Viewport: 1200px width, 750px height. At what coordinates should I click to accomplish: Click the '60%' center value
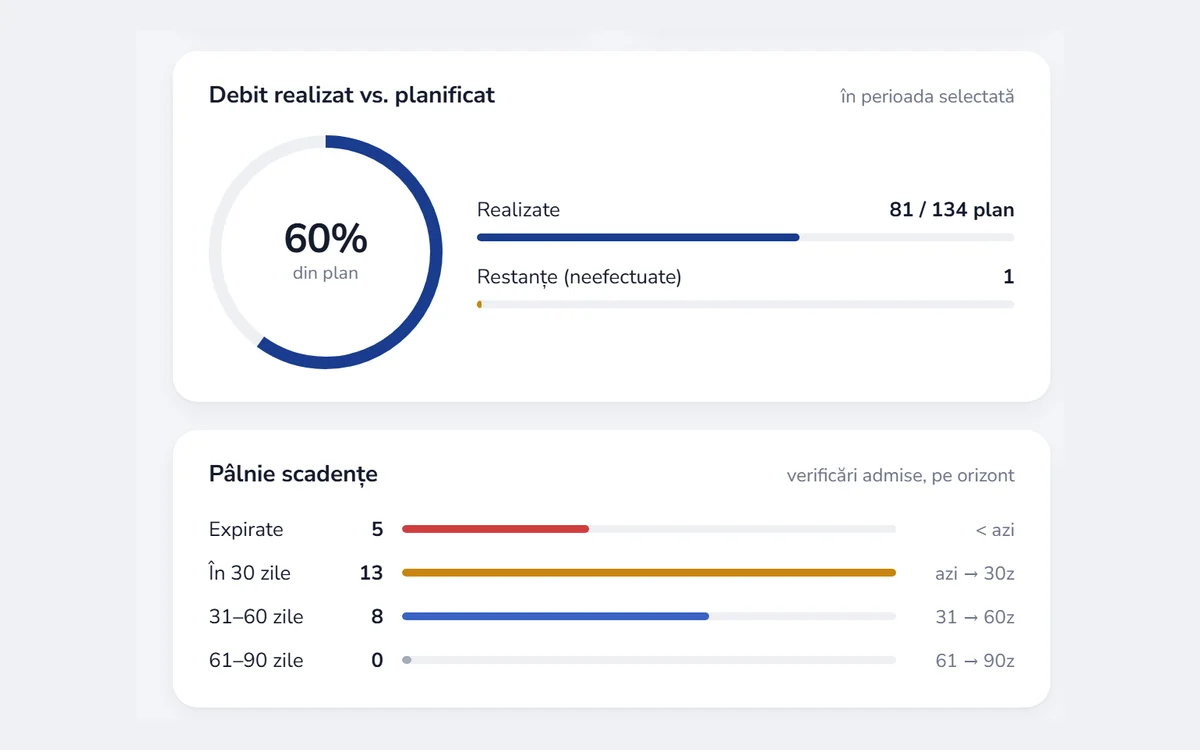coord(326,239)
